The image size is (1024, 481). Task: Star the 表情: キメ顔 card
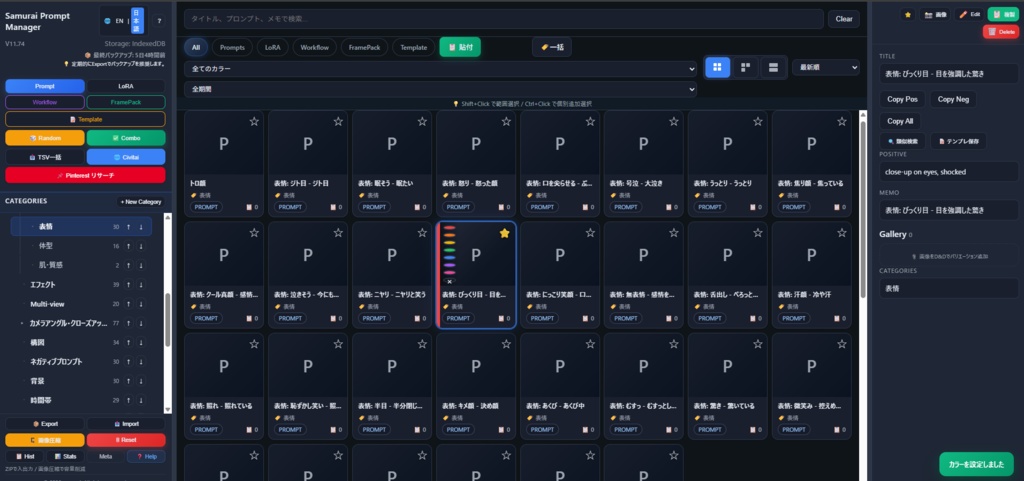pos(506,344)
